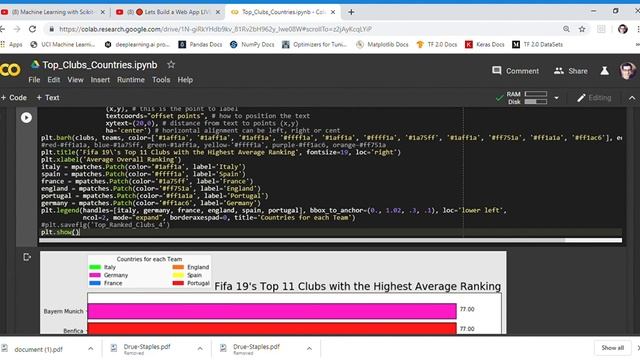This screenshot has height=360, width=640.
Task: Run the code cell play button
Action: (26, 118)
